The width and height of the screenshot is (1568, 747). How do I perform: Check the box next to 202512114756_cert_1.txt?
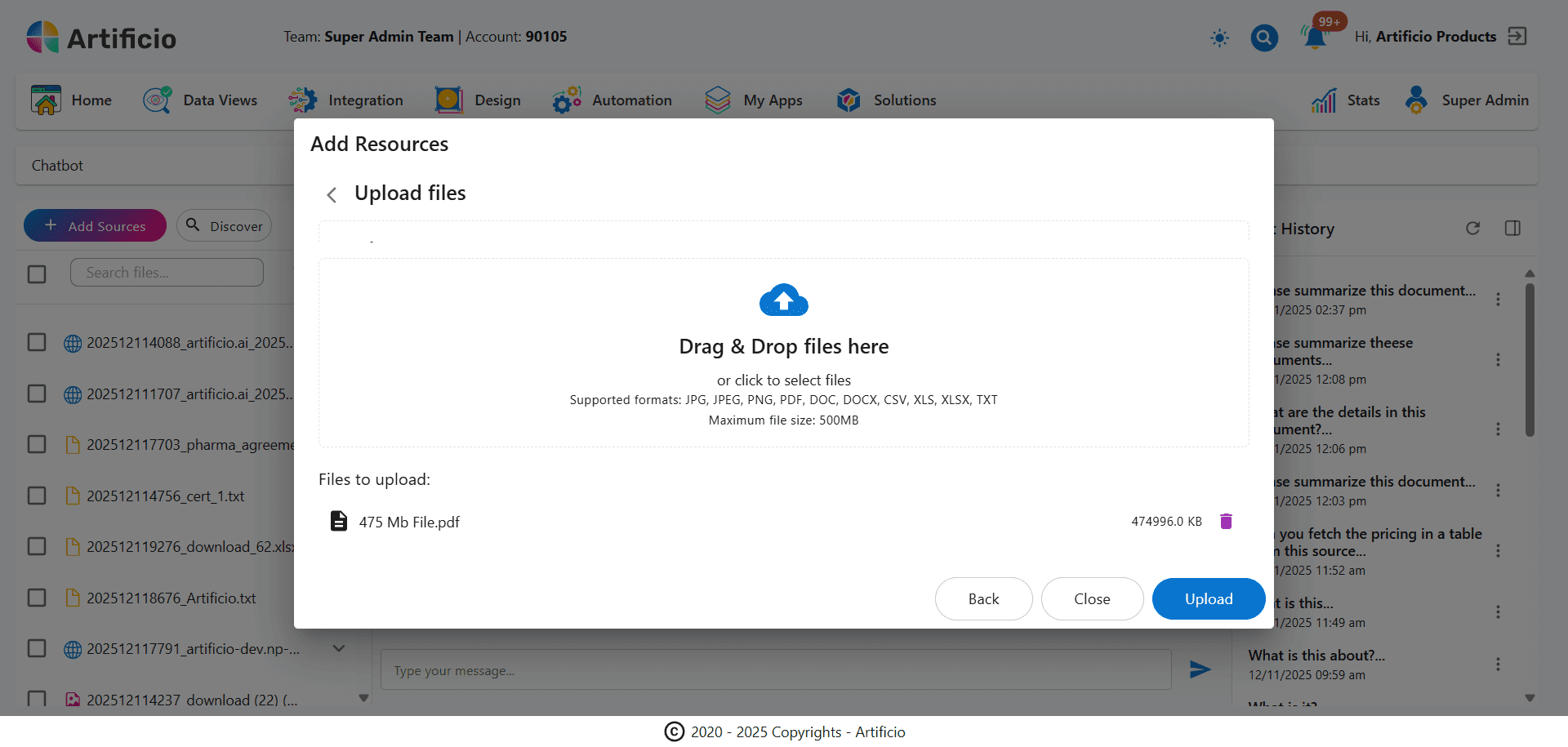point(37,496)
